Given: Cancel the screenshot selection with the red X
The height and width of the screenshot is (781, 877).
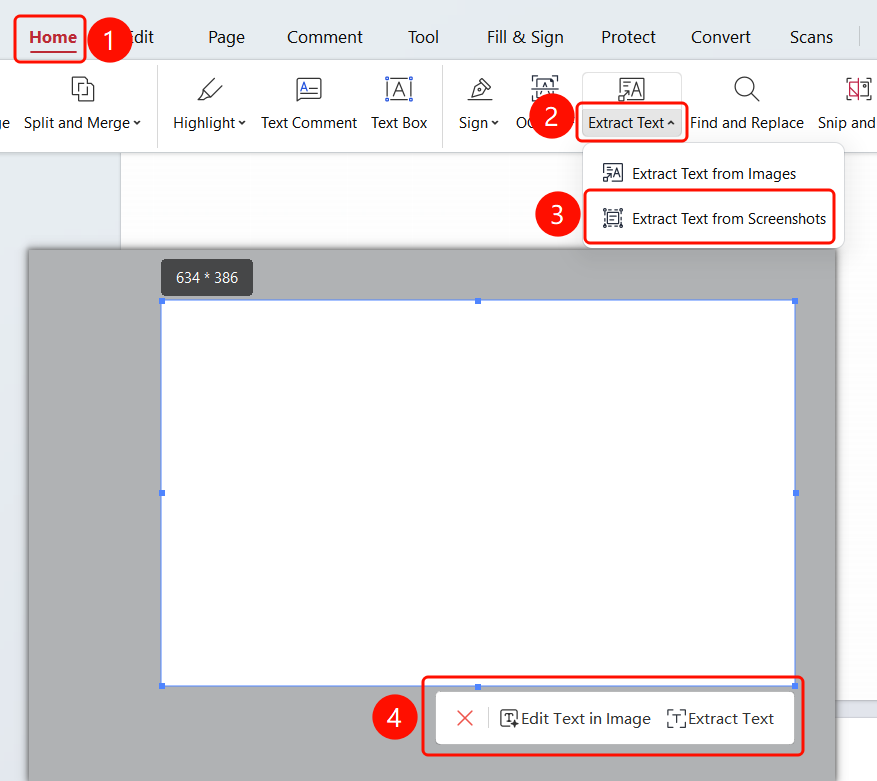Looking at the screenshot, I should click(465, 718).
